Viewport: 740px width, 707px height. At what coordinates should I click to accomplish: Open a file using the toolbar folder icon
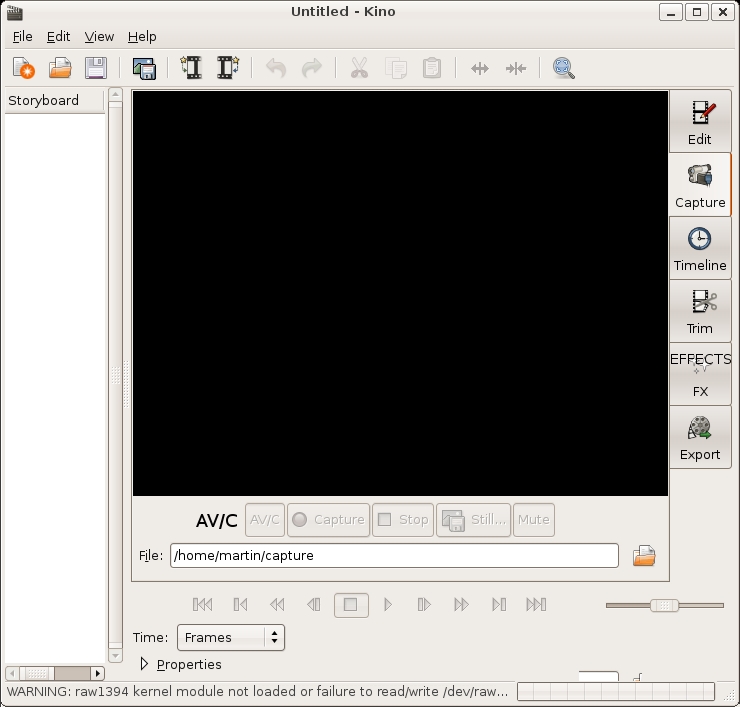(x=60, y=68)
